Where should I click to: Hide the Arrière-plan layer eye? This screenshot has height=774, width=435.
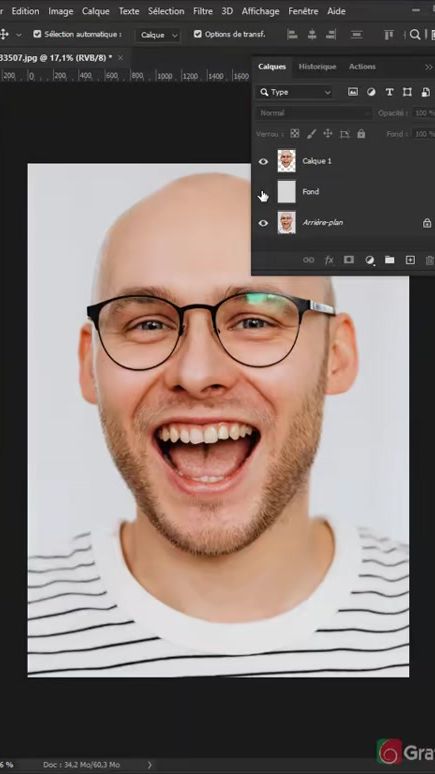263,223
